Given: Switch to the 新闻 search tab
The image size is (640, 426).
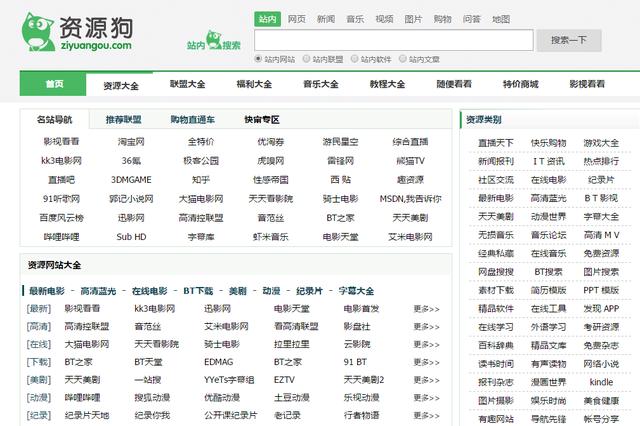Looking at the screenshot, I should [326, 19].
